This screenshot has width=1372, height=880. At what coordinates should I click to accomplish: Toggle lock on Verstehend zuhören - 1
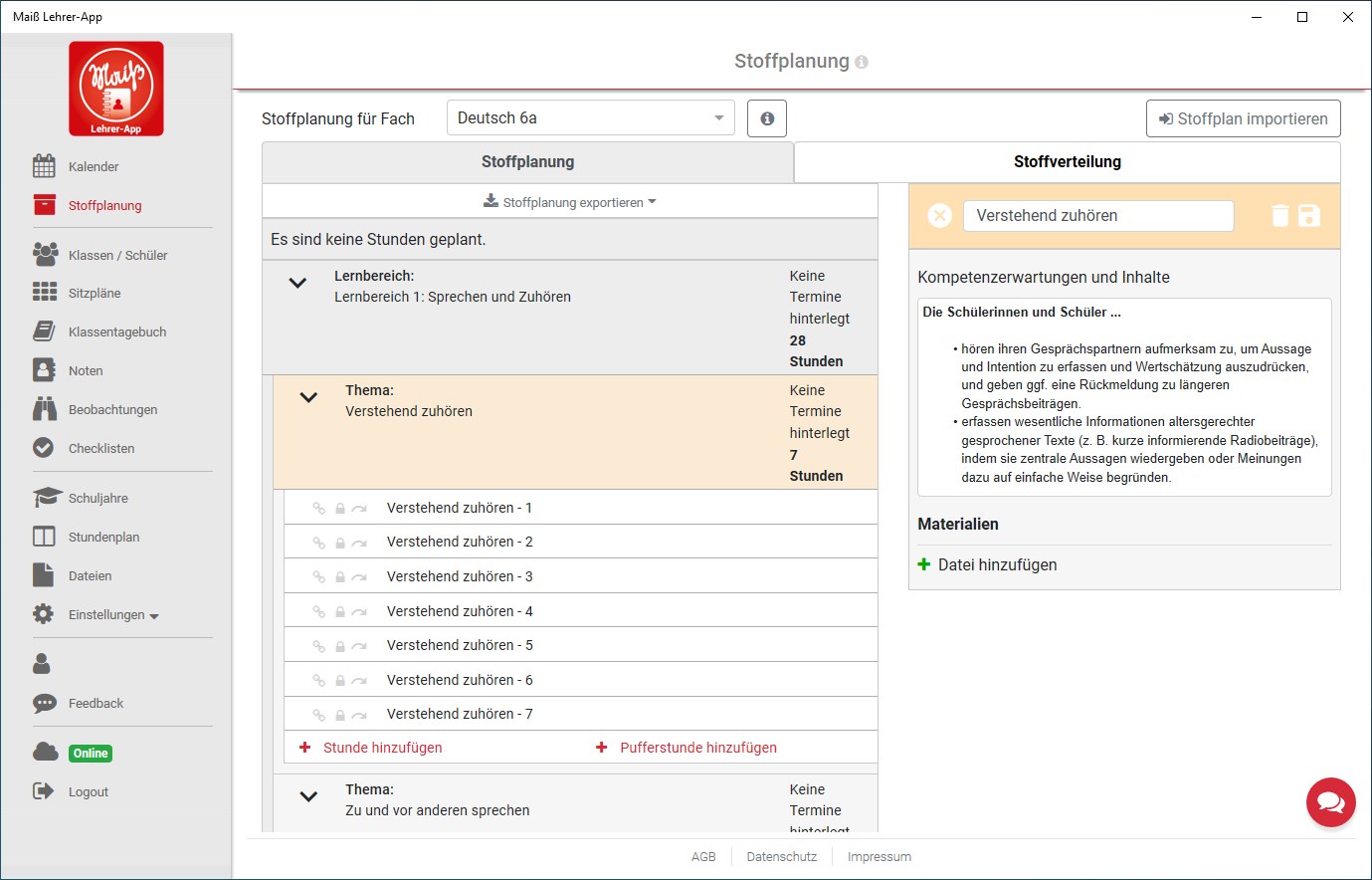point(340,509)
